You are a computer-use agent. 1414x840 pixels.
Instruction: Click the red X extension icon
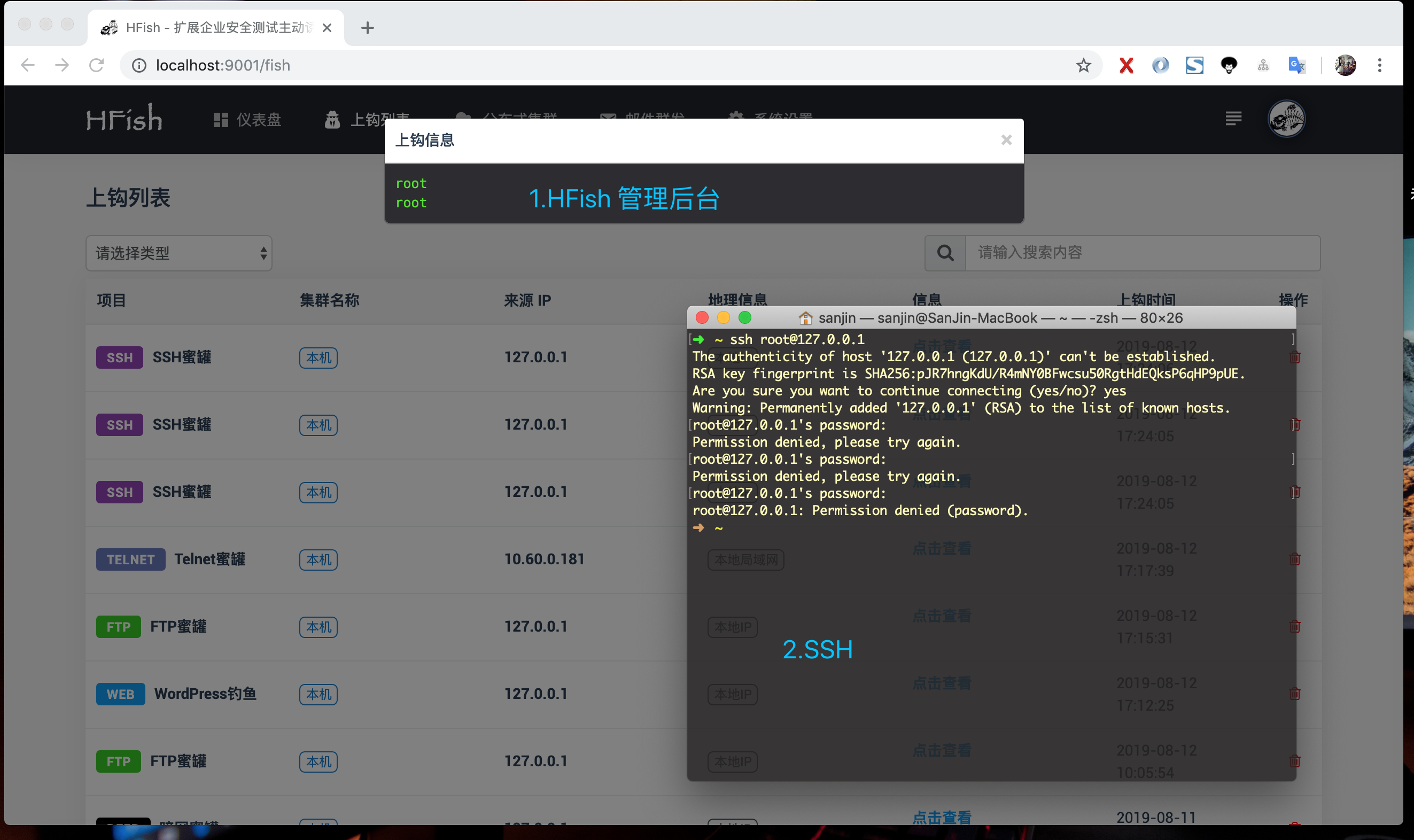coord(1126,66)
